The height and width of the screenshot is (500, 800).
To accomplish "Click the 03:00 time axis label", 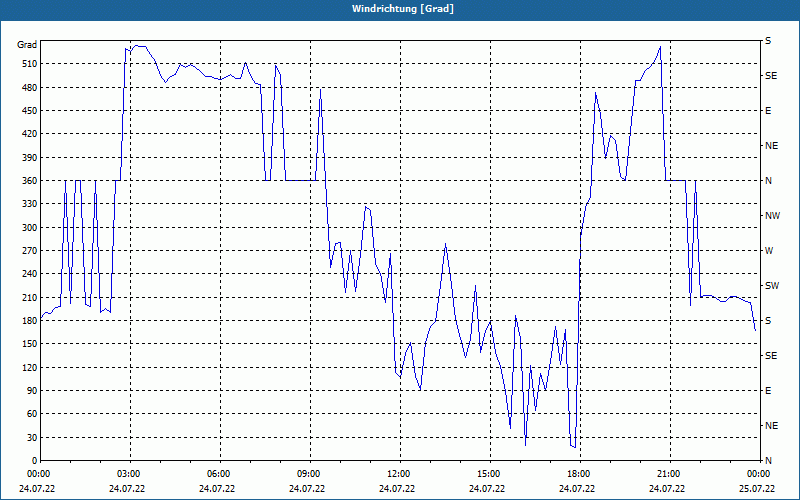I will [130, 474].
